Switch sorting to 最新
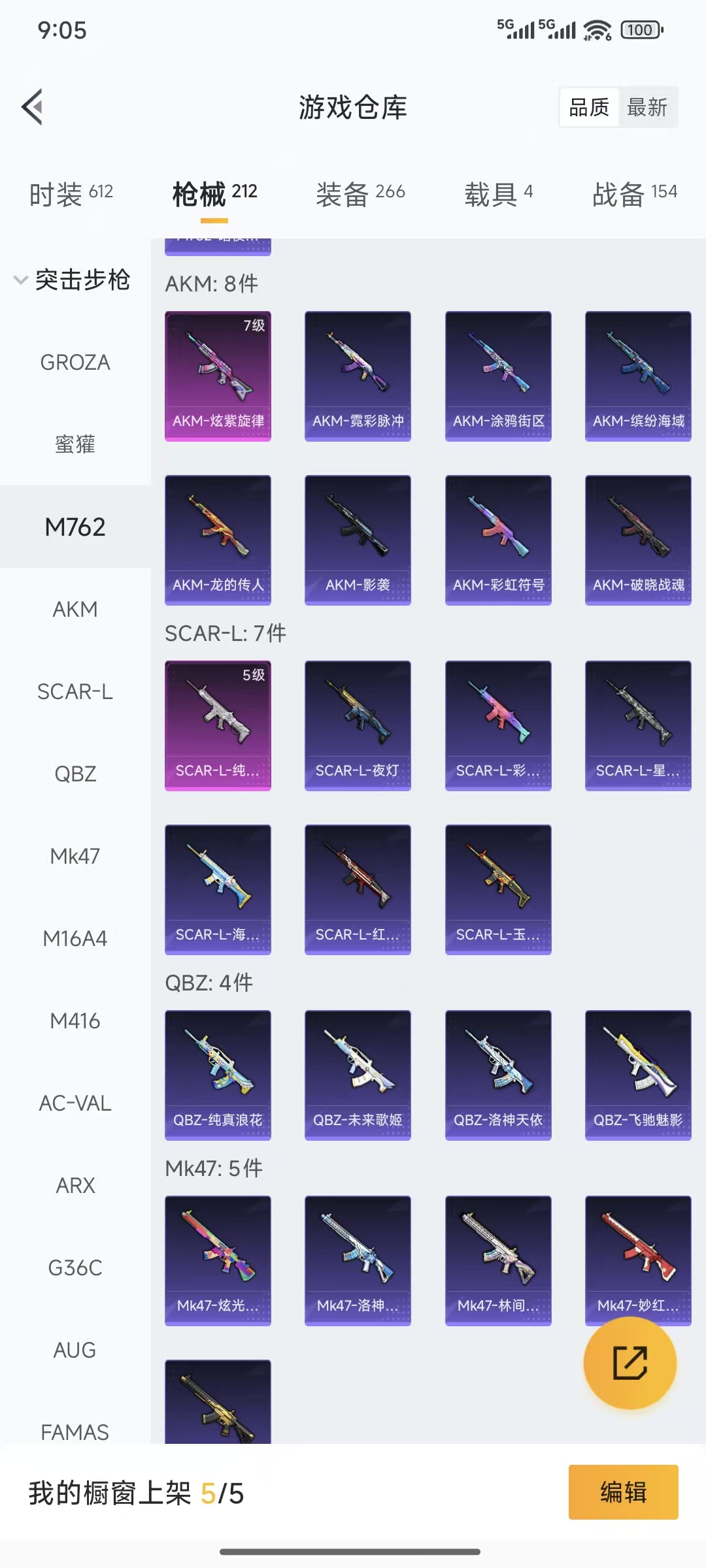Viewport: 706px width, 1568px height. click(647, 107)
